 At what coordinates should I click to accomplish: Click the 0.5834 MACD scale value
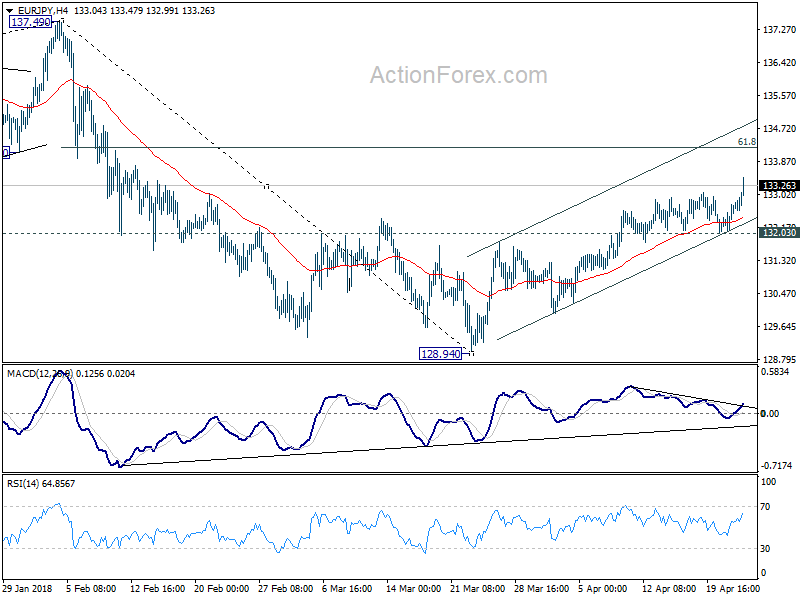(775, 372)
